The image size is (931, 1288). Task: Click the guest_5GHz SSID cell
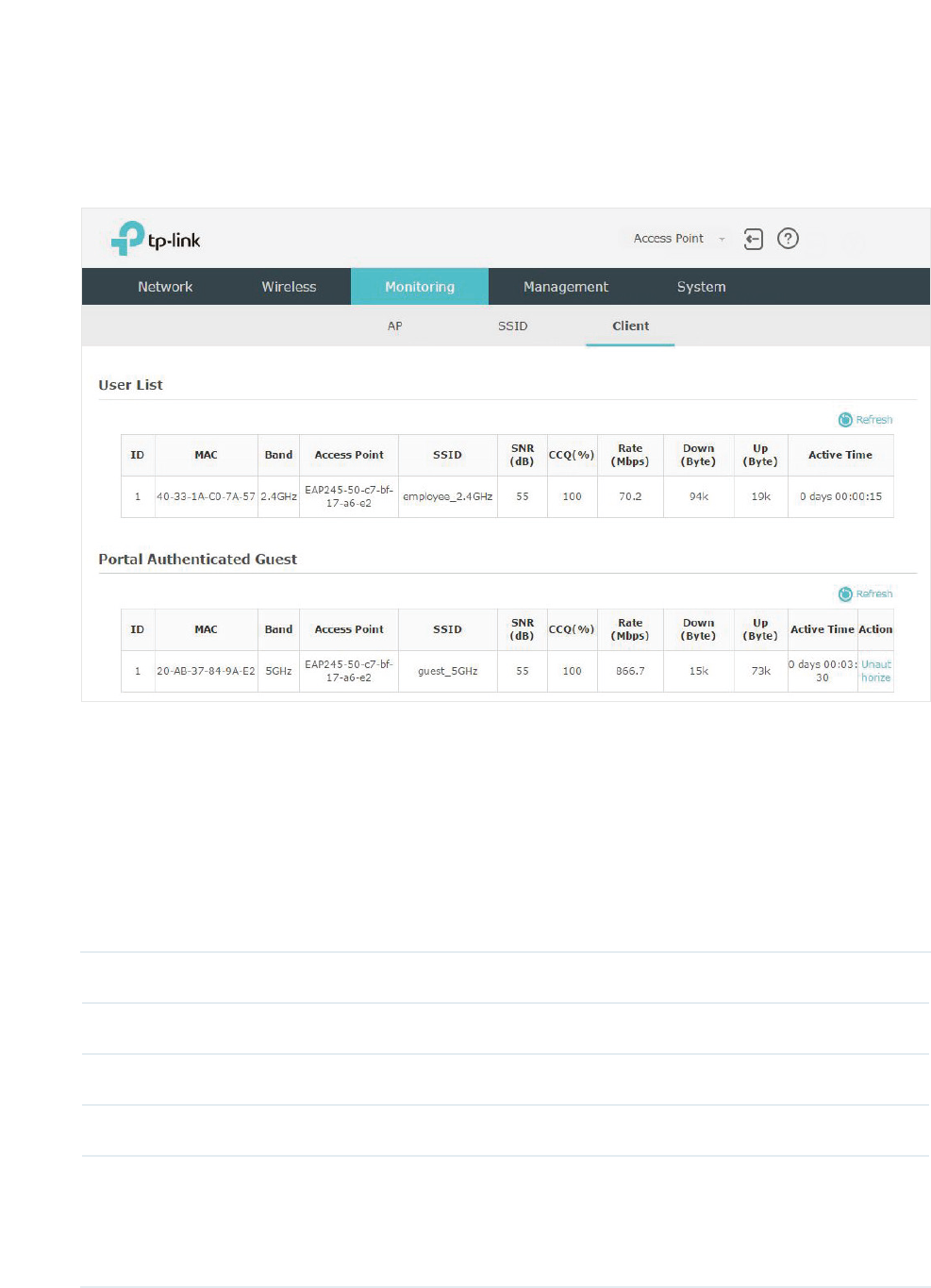click(447, 671)
